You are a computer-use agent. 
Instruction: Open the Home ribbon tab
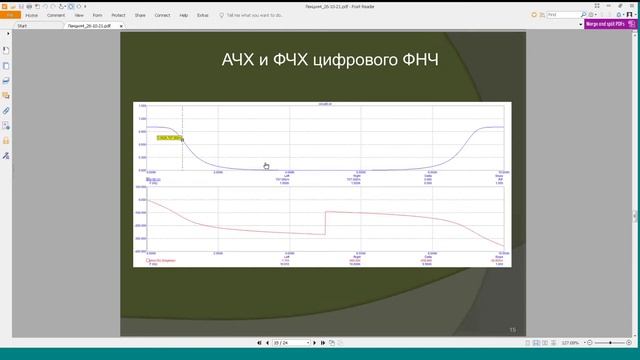(31, 15)
